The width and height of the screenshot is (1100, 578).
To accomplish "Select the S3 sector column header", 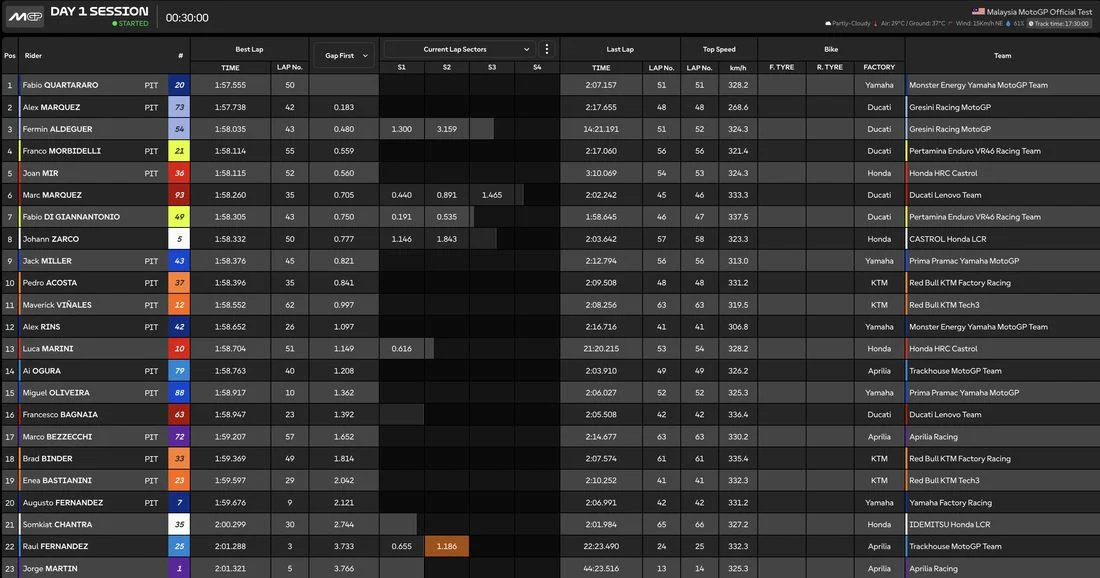I will [x=492, y=67].
